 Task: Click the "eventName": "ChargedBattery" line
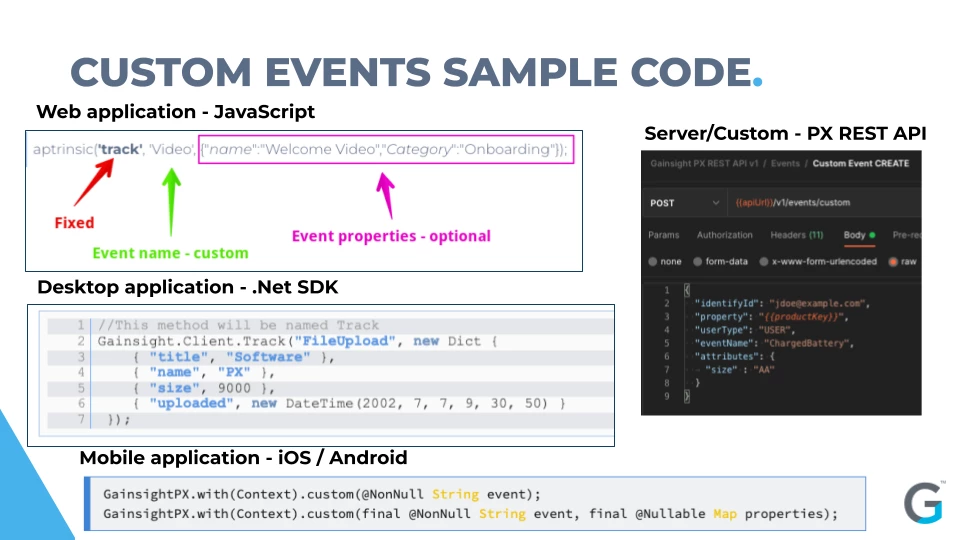[774, 343]
